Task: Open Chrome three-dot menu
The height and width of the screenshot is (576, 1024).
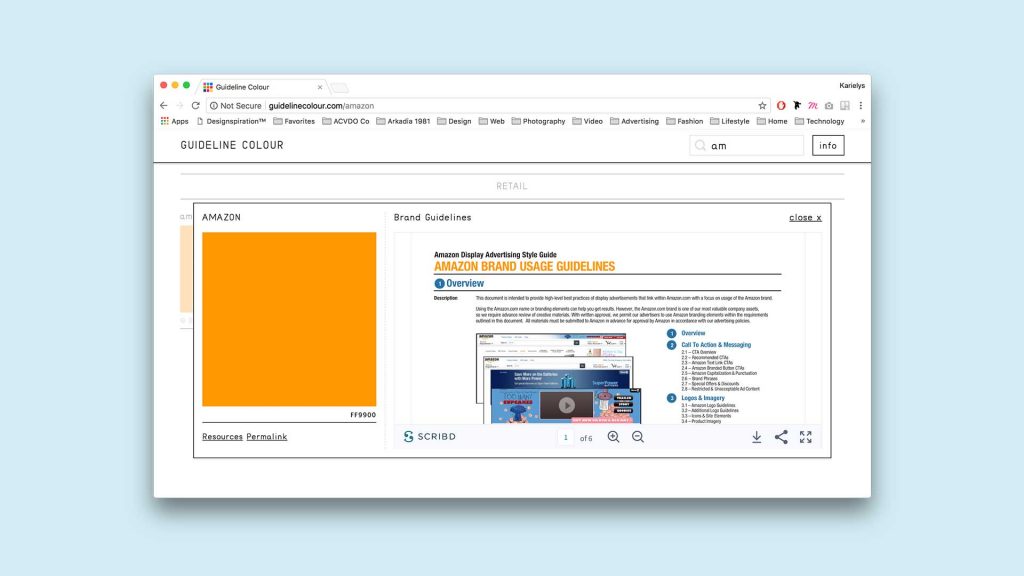Action: pos(861,105)
